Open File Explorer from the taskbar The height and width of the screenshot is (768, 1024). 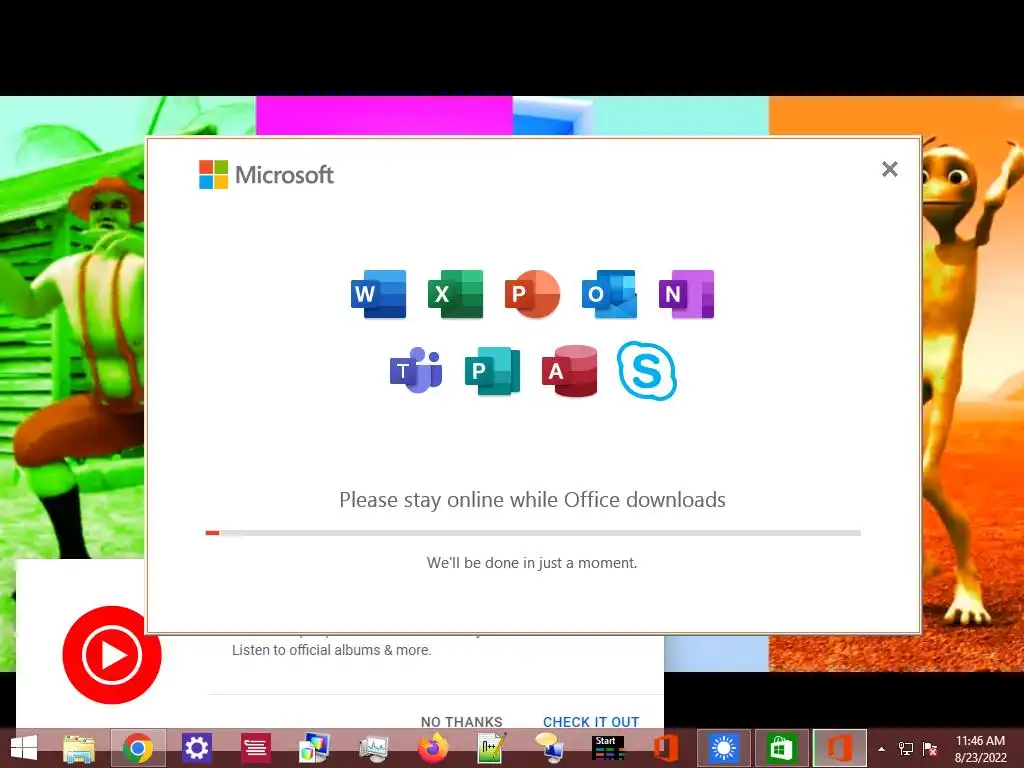[79, 748]
